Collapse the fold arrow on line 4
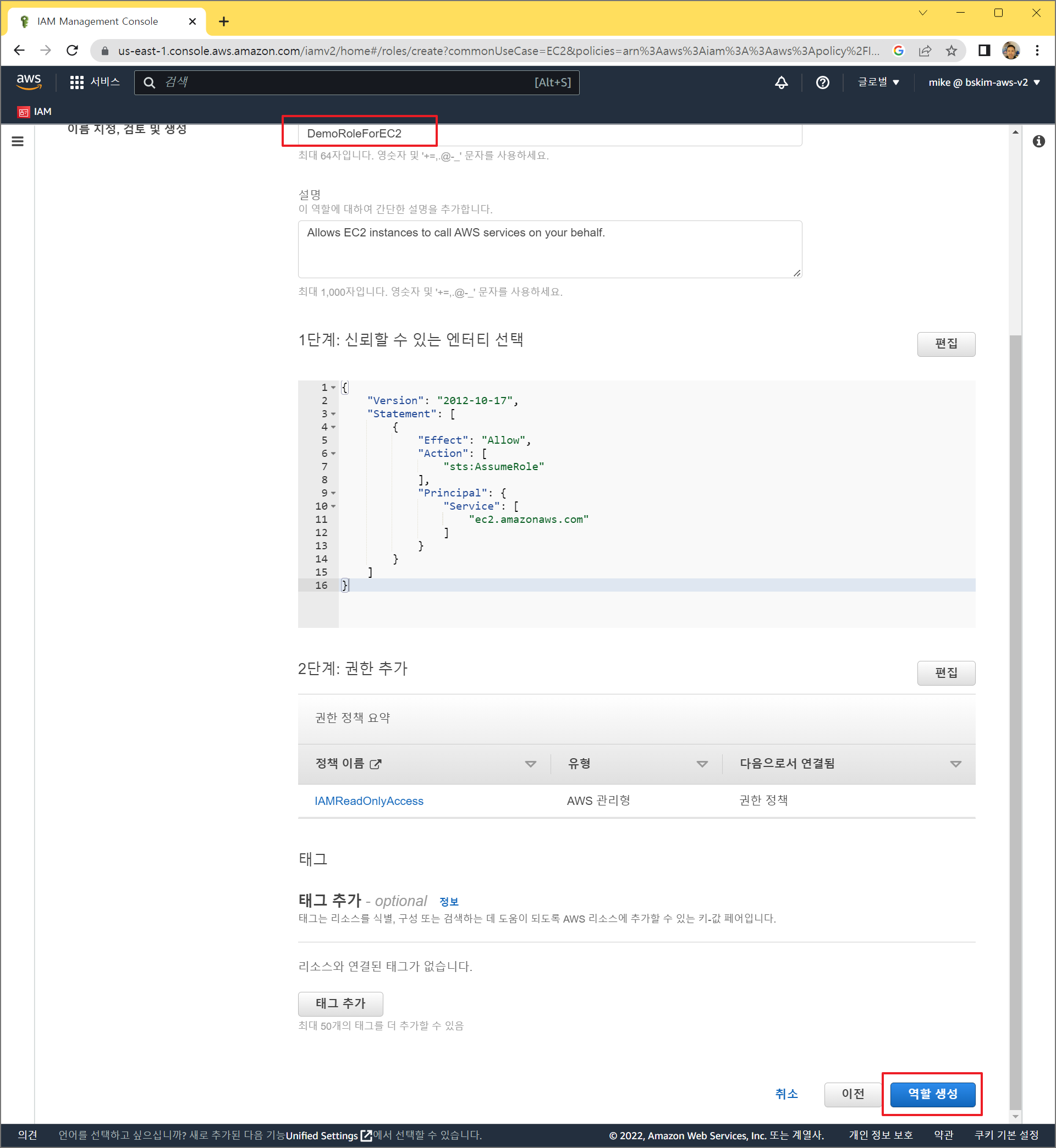Viewport: 1056px width, 1148px height. 334,427
